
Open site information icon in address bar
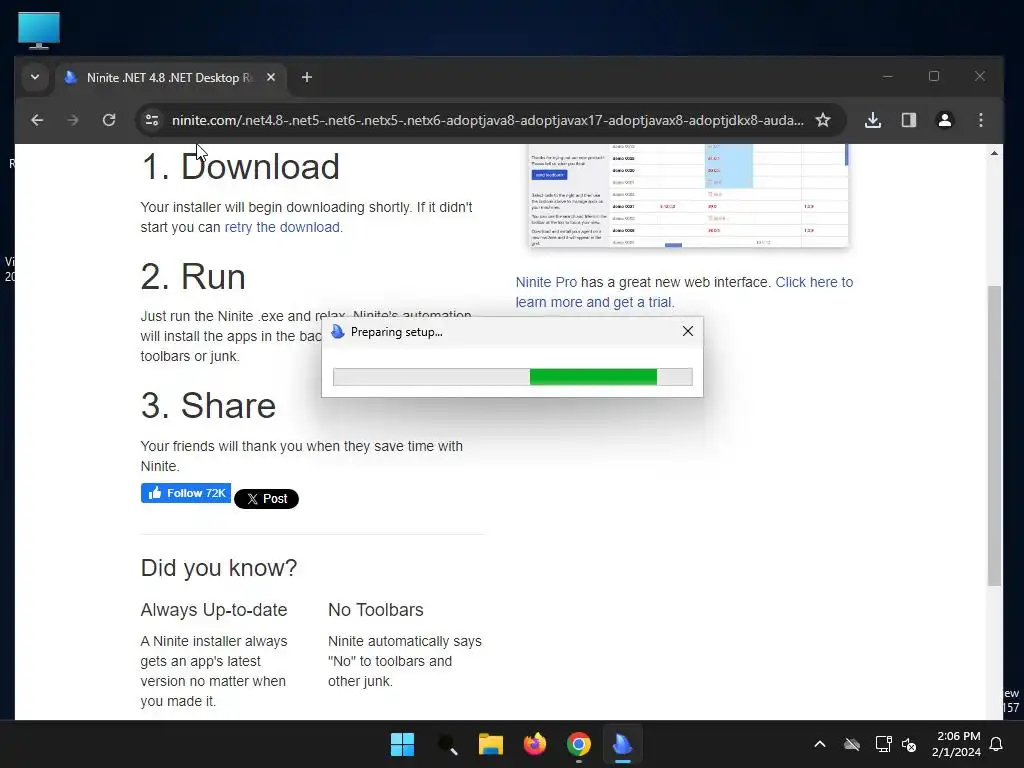point(152,120)
